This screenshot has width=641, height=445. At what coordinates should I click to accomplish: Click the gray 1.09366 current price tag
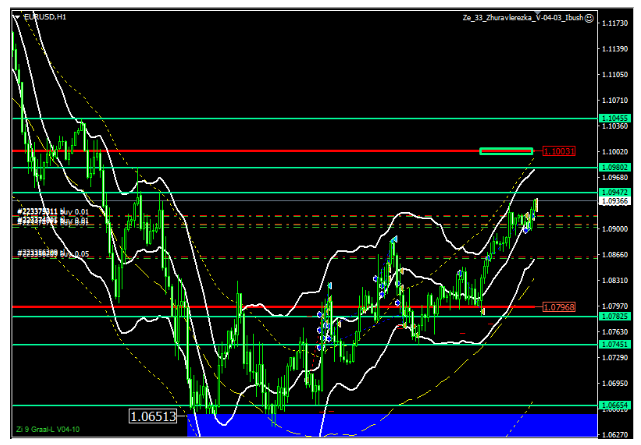[613, 201]
